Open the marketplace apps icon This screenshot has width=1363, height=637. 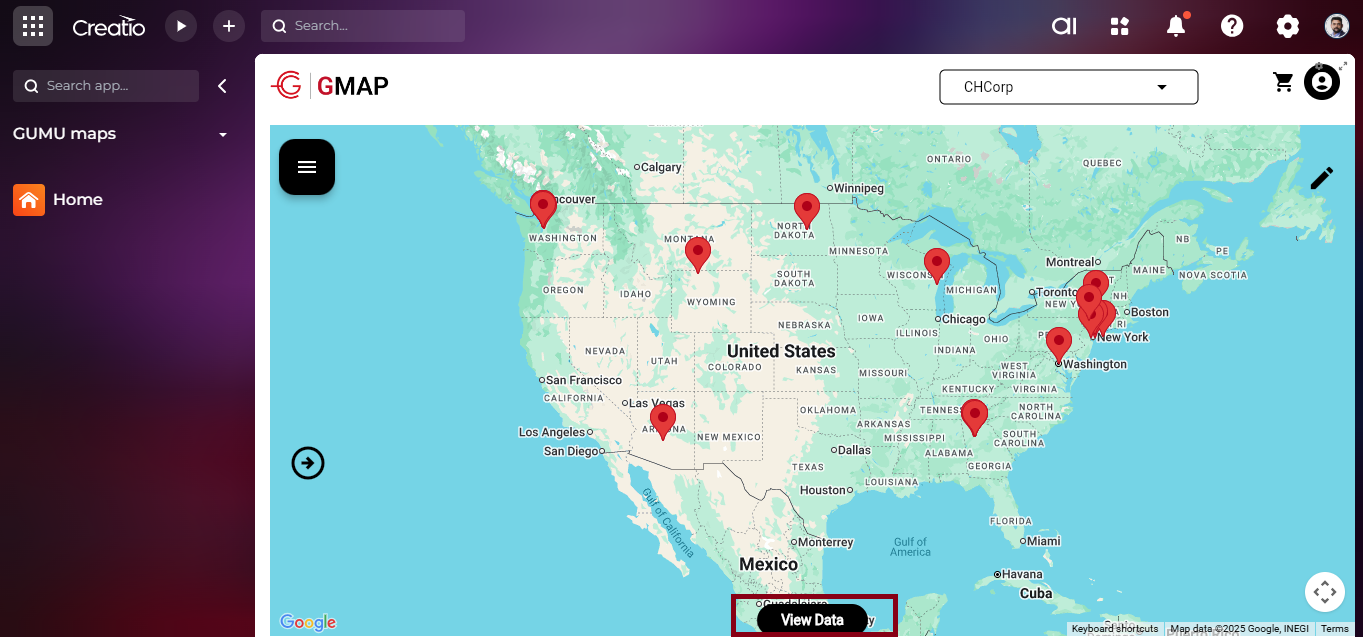tap(1120, 26)
